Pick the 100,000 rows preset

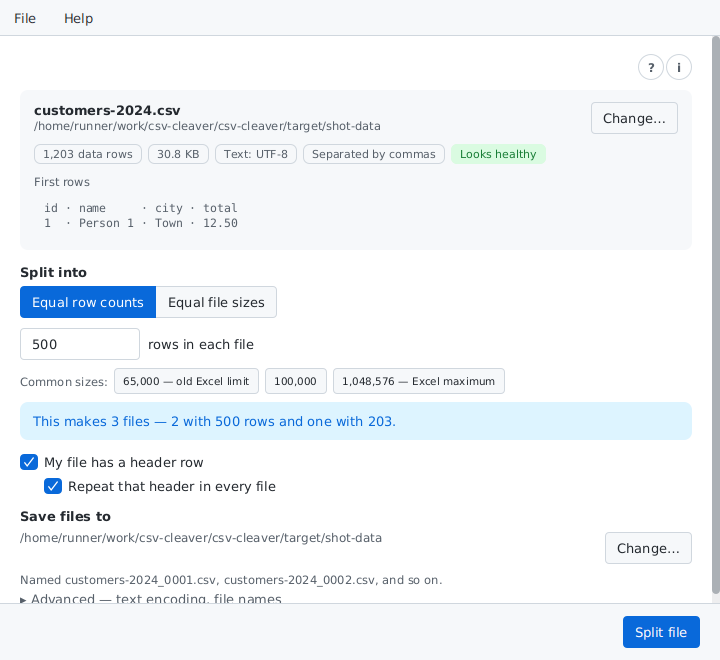tap(296, 381)
